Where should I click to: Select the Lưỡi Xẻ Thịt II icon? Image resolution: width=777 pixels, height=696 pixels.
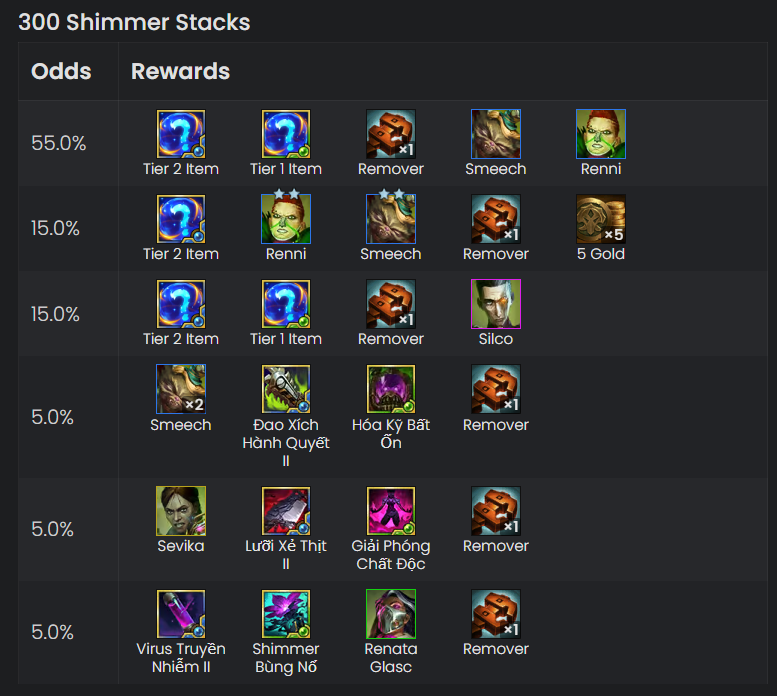point(286,511)
